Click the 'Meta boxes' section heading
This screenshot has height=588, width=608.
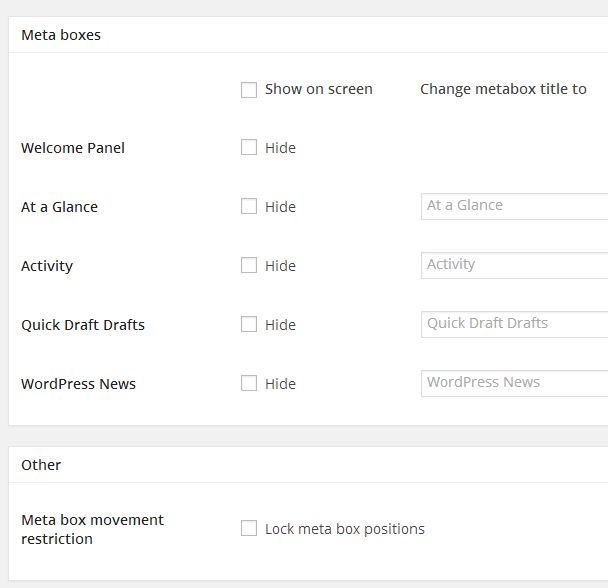pyautogui.click(x=61, y=35)
